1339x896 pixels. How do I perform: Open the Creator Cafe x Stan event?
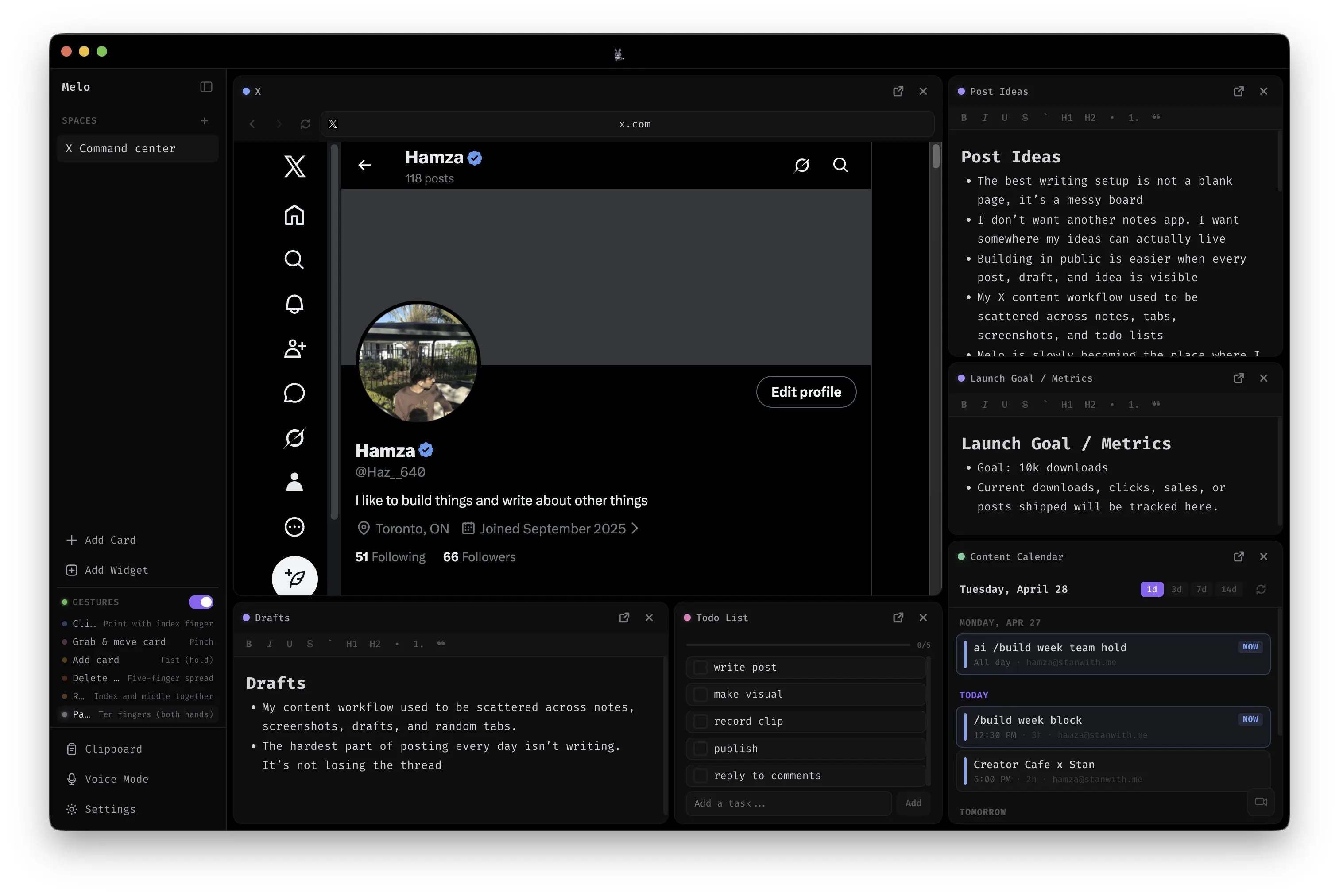[x=1113, y=772]
